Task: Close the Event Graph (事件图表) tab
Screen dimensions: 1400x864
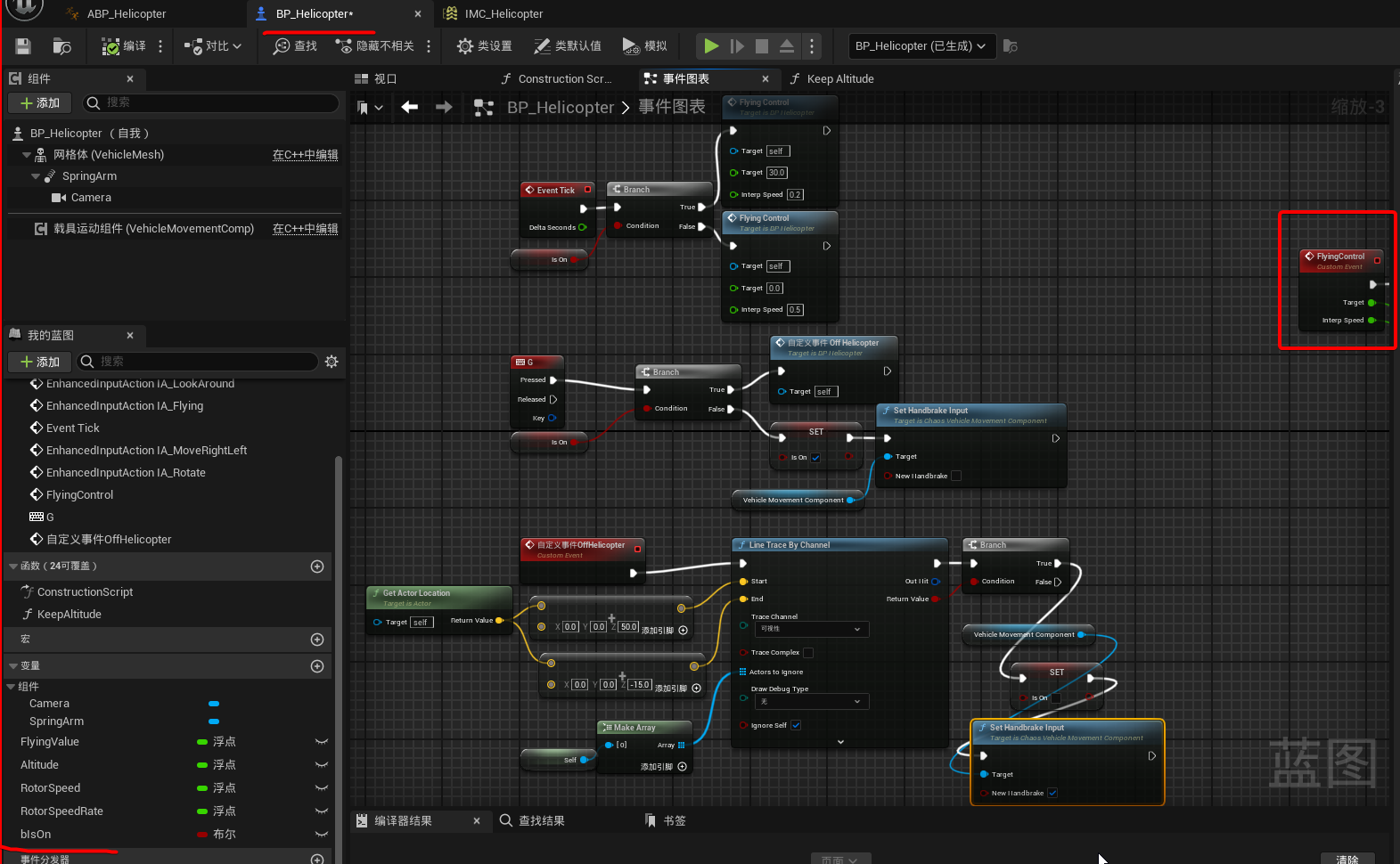Action: pyautogui.click(x=765, y=79)
